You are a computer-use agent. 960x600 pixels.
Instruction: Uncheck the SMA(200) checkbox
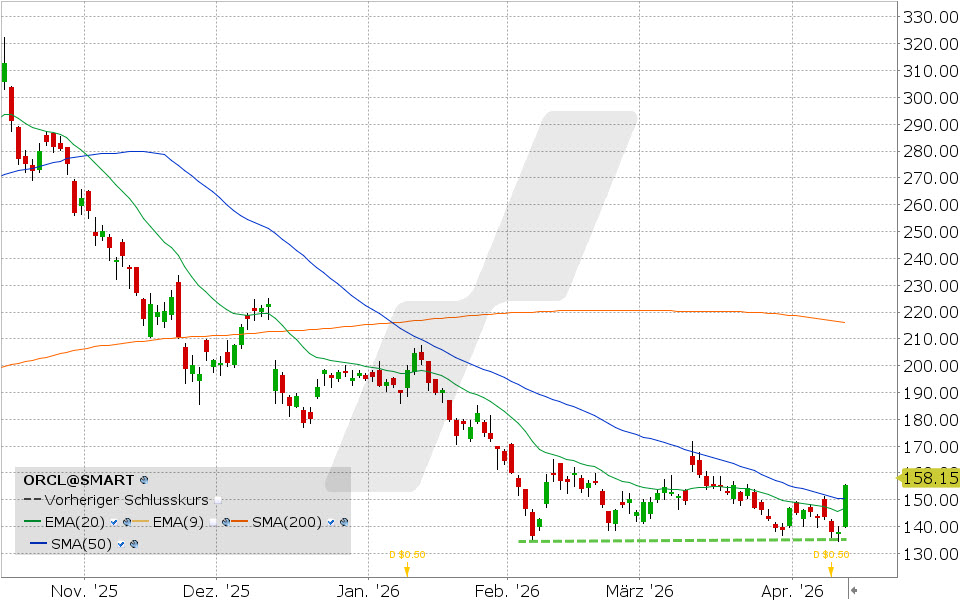(332, 522)
